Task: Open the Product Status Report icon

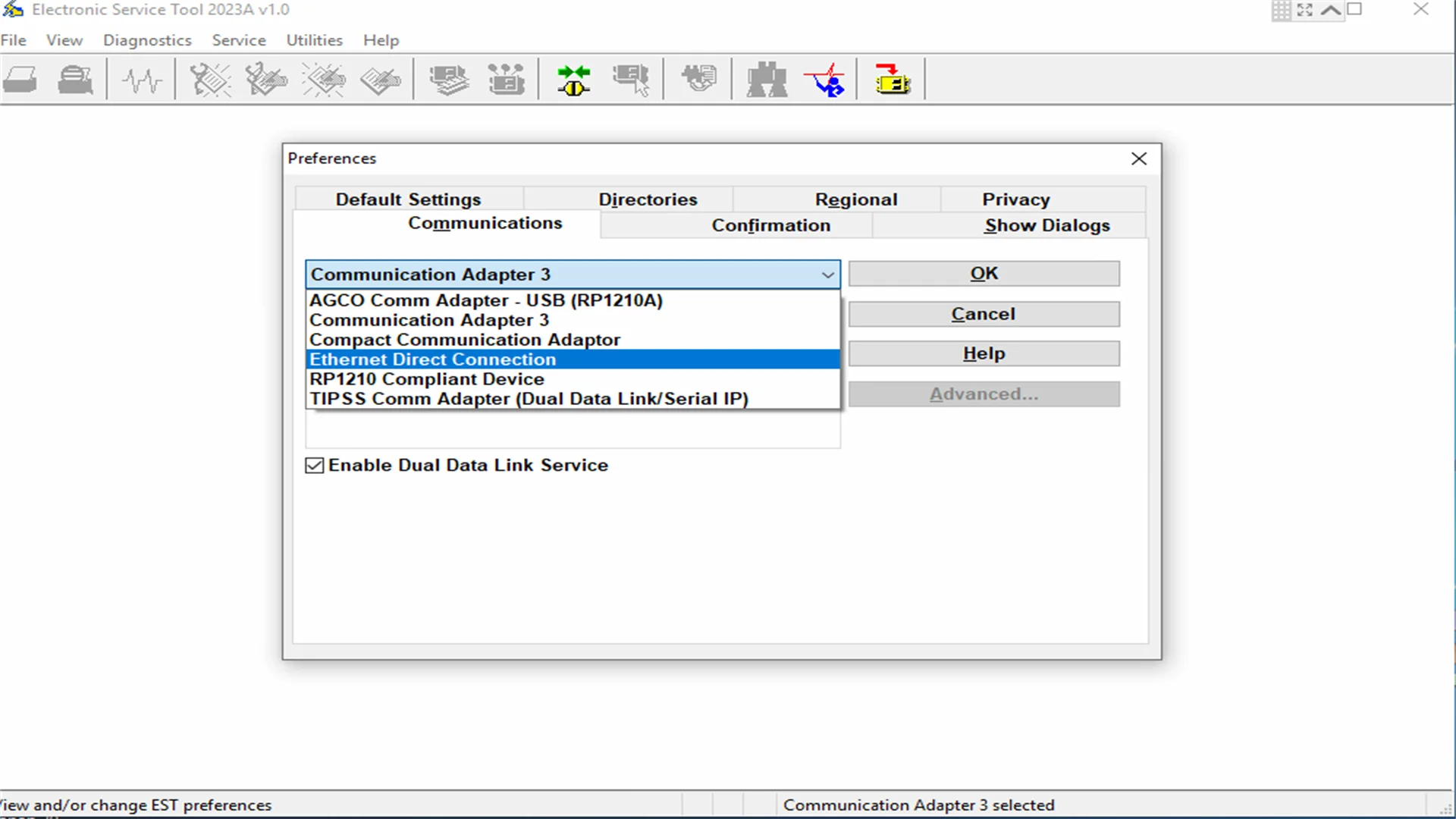Action: click(x=698, y=78)
